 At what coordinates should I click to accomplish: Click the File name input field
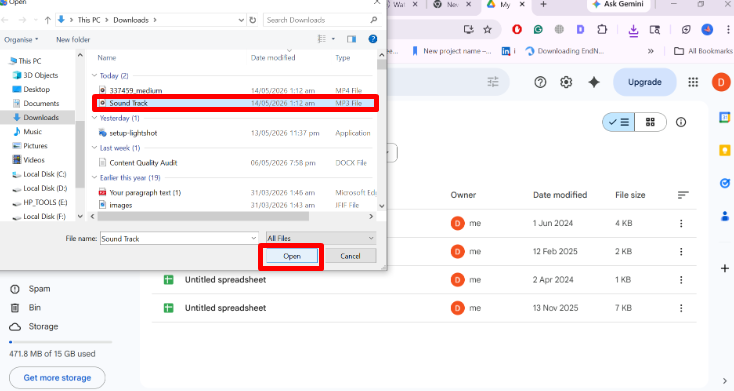(x=175, y=238)
